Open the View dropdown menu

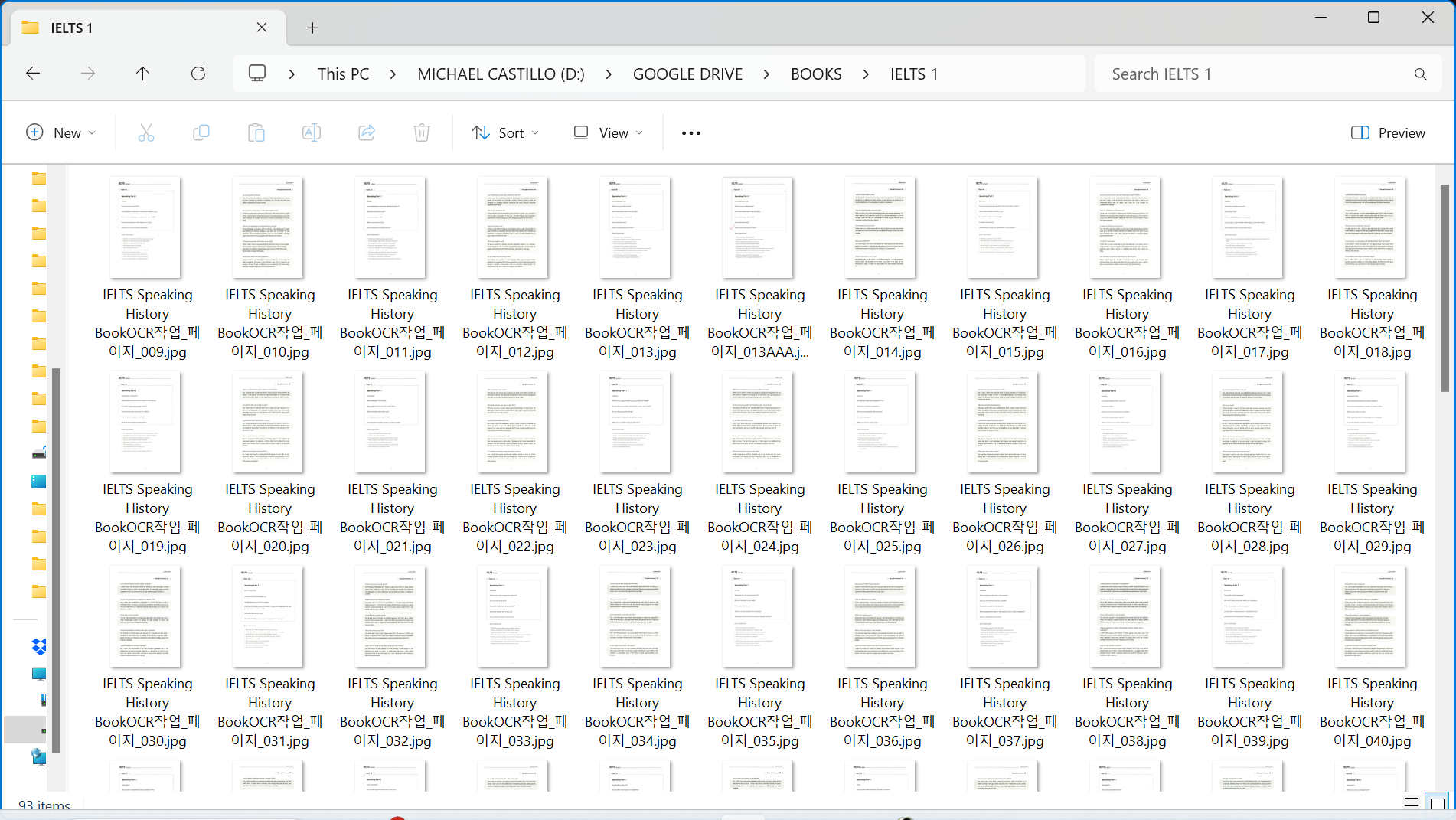click(609, 133)
